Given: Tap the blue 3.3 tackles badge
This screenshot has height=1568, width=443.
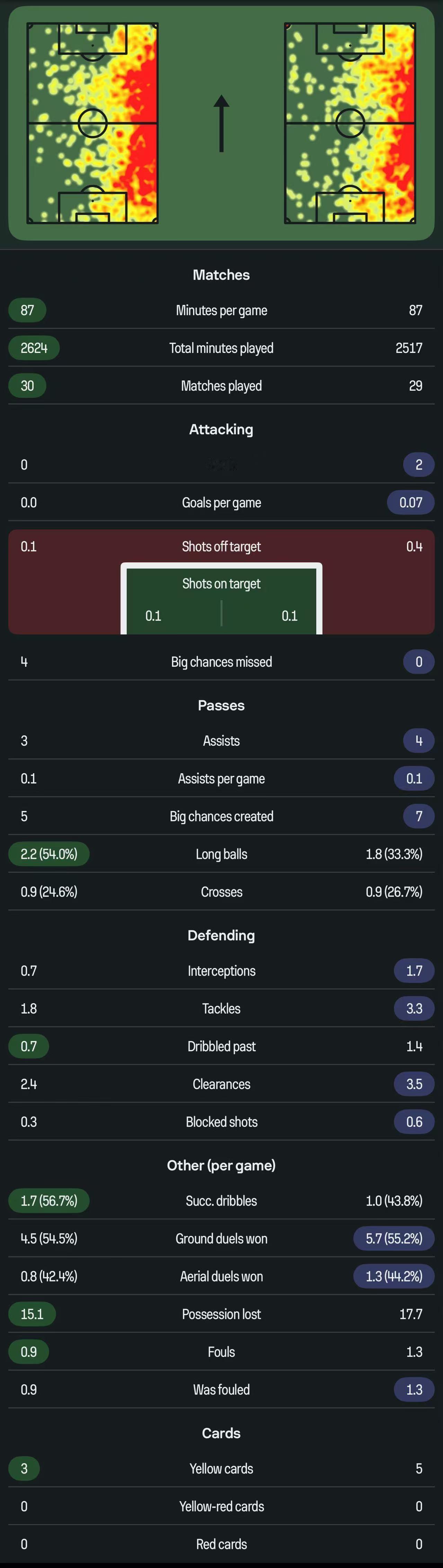Looking at the screenshot, I should tap(414, 1009).
